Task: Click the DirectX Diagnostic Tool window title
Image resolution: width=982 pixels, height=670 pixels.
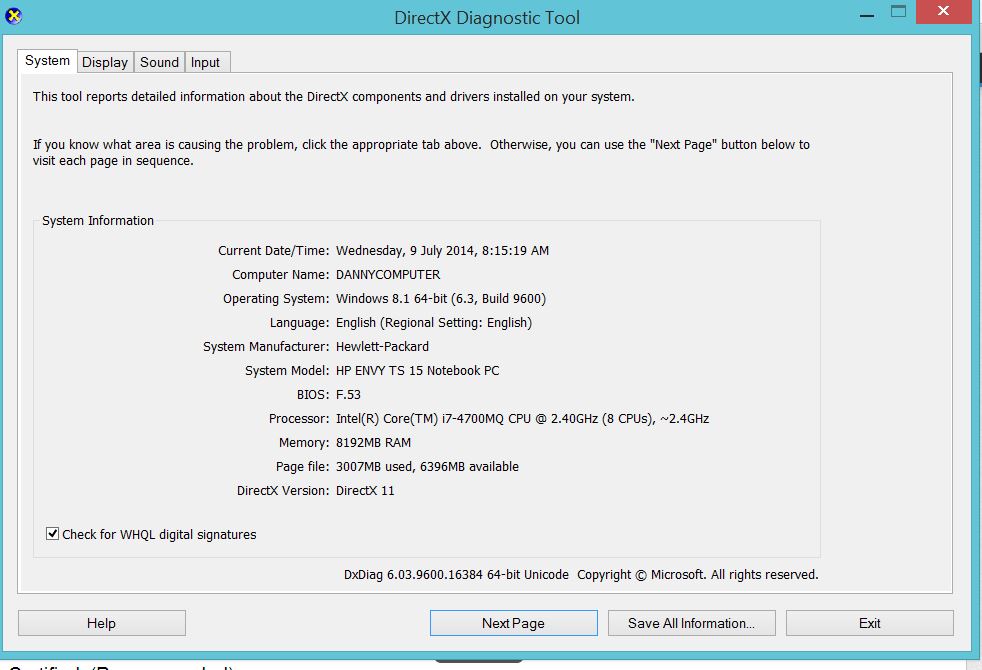Action: 487,18
